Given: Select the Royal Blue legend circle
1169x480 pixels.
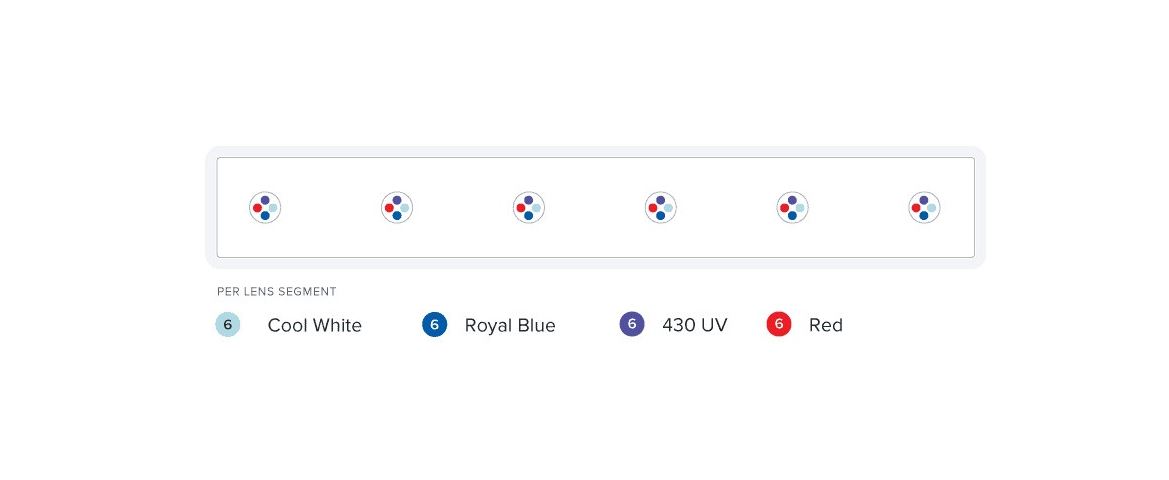Looking at the screenshot, I should tap(435, 325).
